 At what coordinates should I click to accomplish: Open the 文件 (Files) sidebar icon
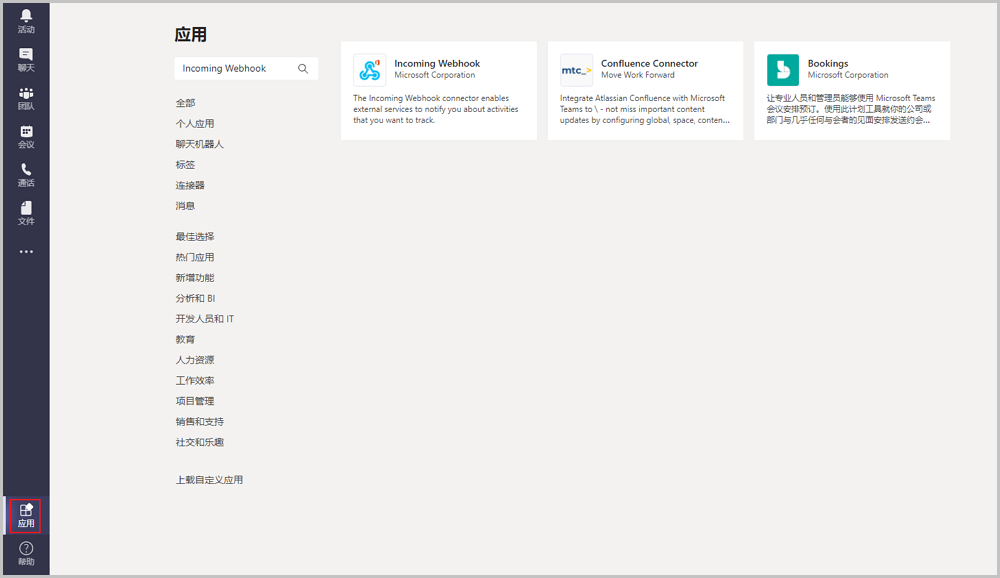pyautogui.click(x=26, y=213)
